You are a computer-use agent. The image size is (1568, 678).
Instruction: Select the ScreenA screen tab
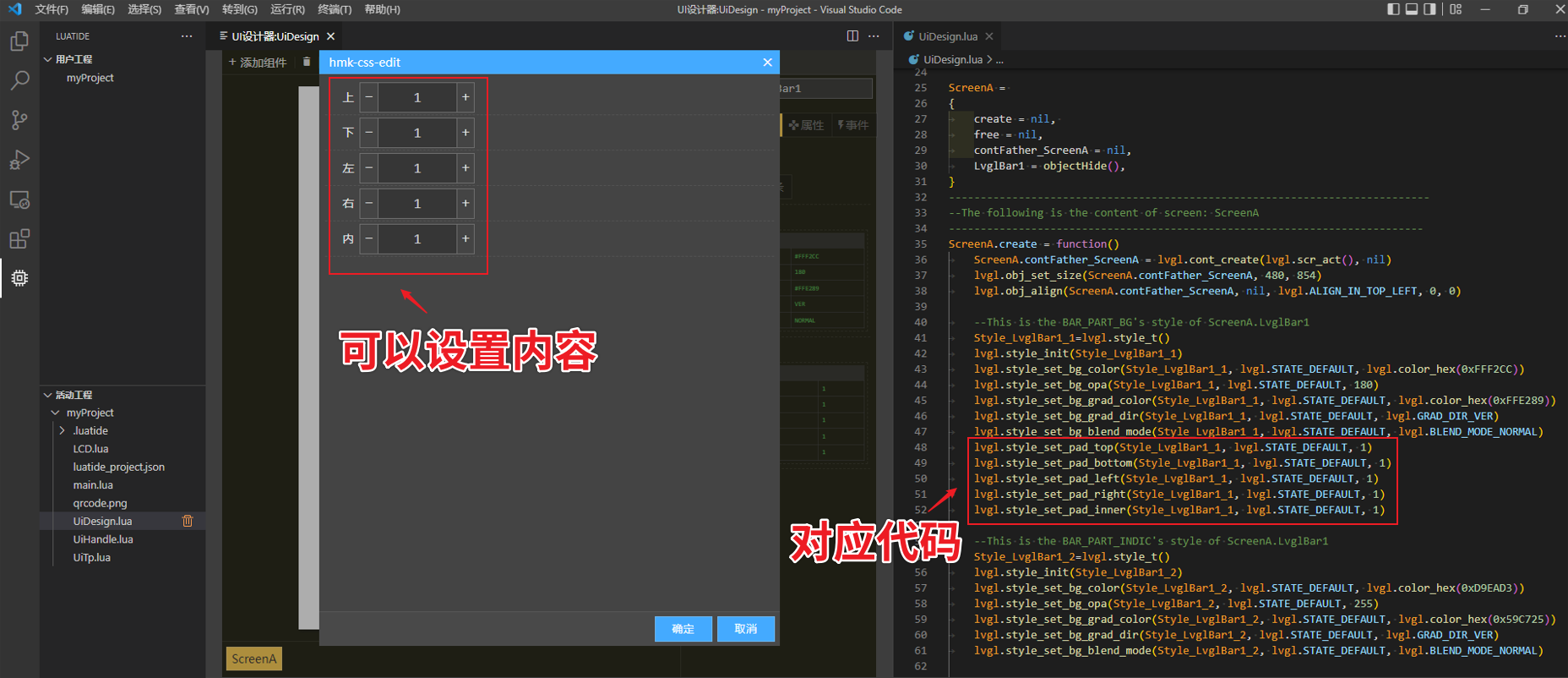[x=254, y=659]
